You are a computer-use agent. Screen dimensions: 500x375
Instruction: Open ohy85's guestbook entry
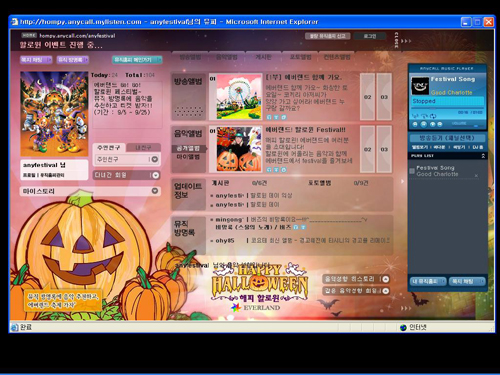coord(300,240)
